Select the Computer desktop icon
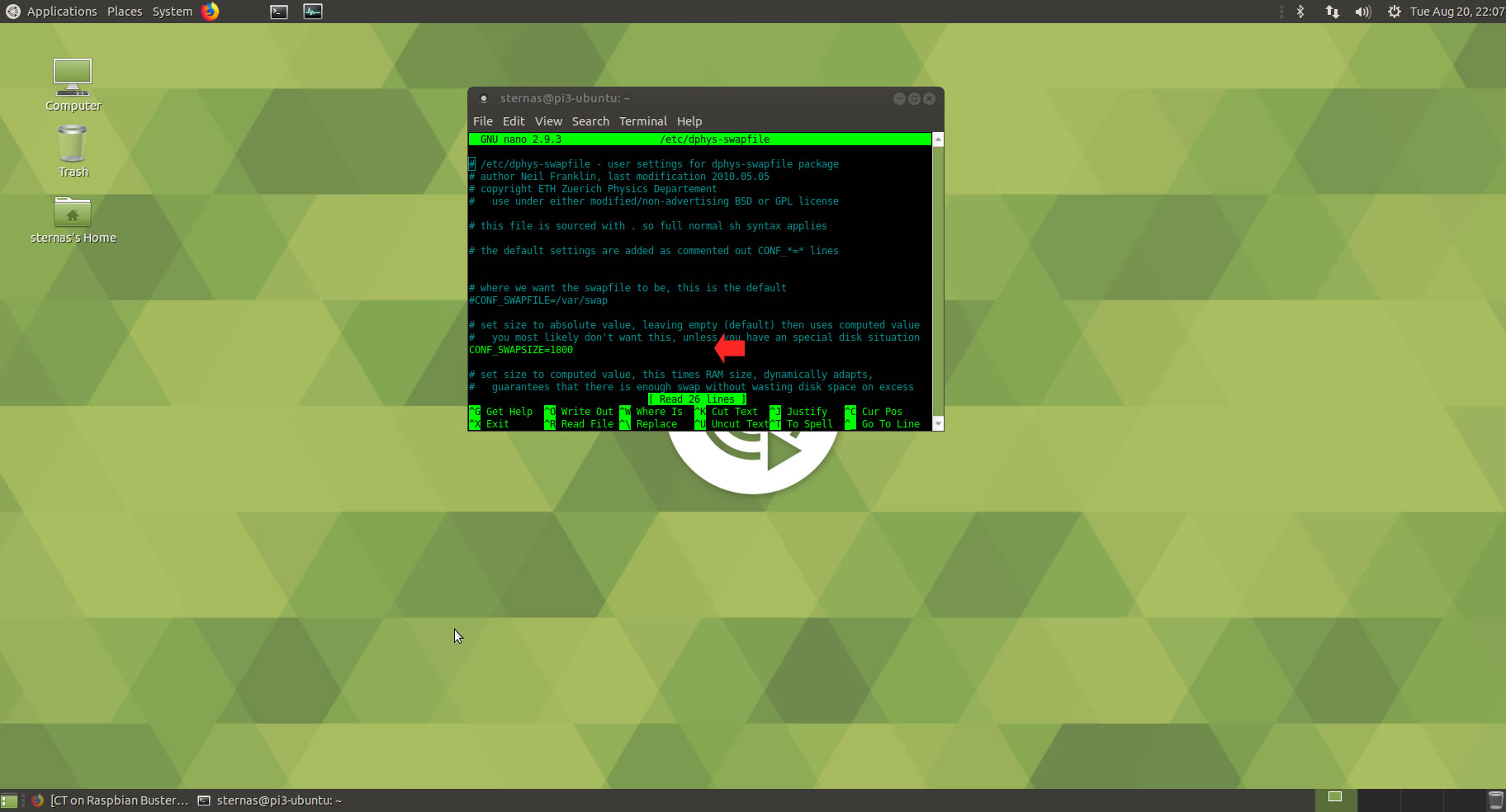 click(x=73, y=85)
